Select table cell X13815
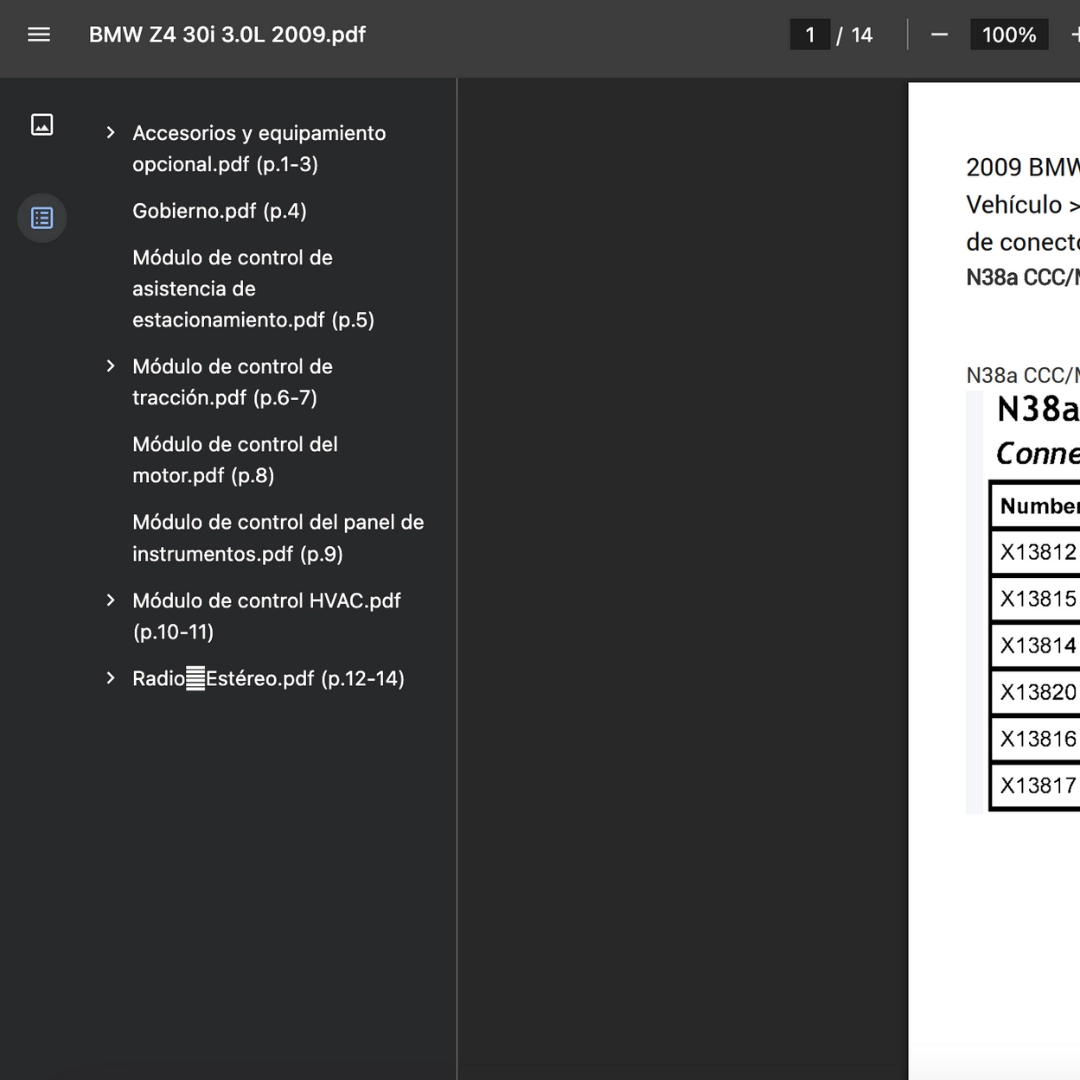 point(1035,599)
